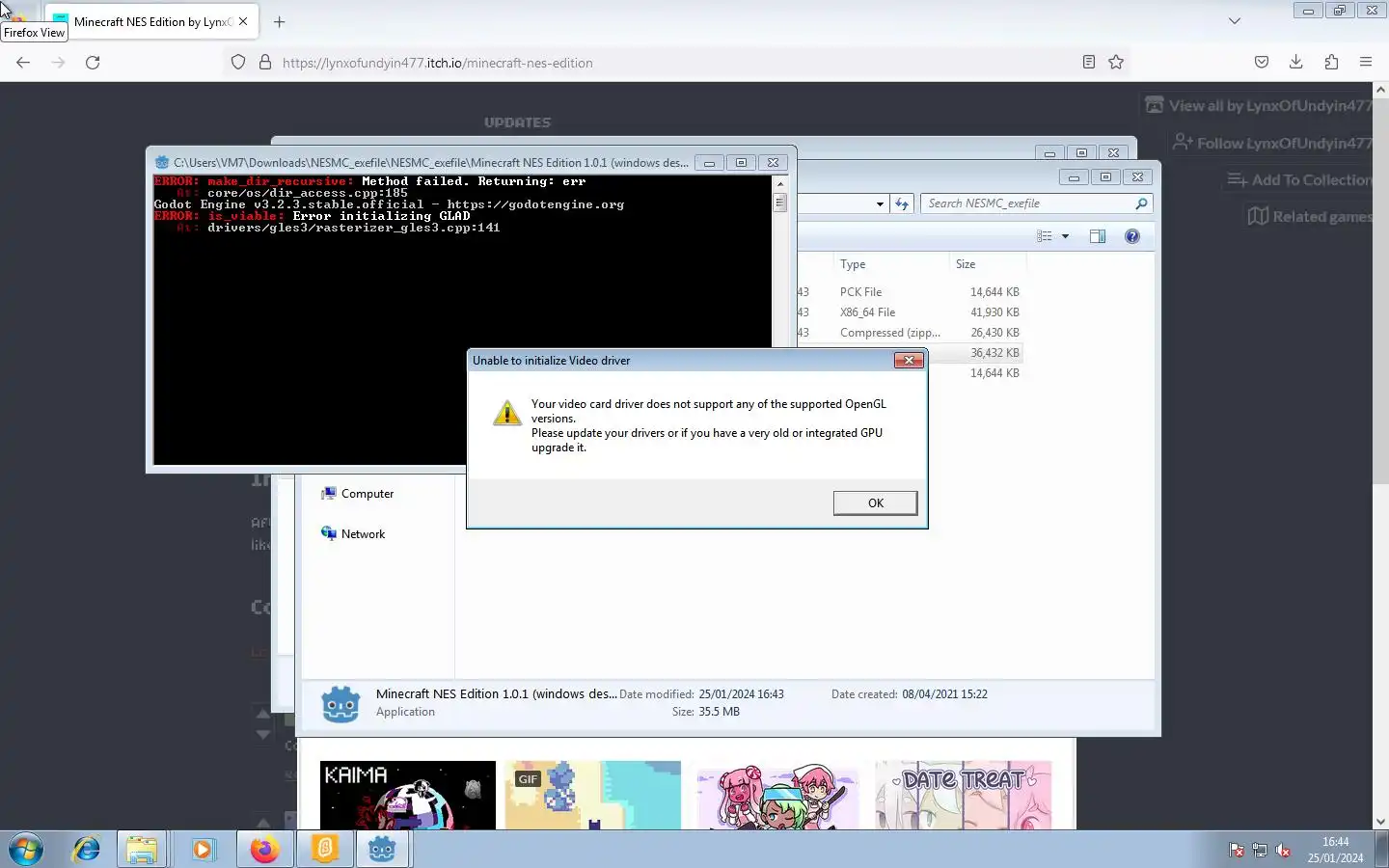Switch to Firefox via taskbar icon
The height and width of the screenshot is (868, 1389).
[x=264, y=850]
